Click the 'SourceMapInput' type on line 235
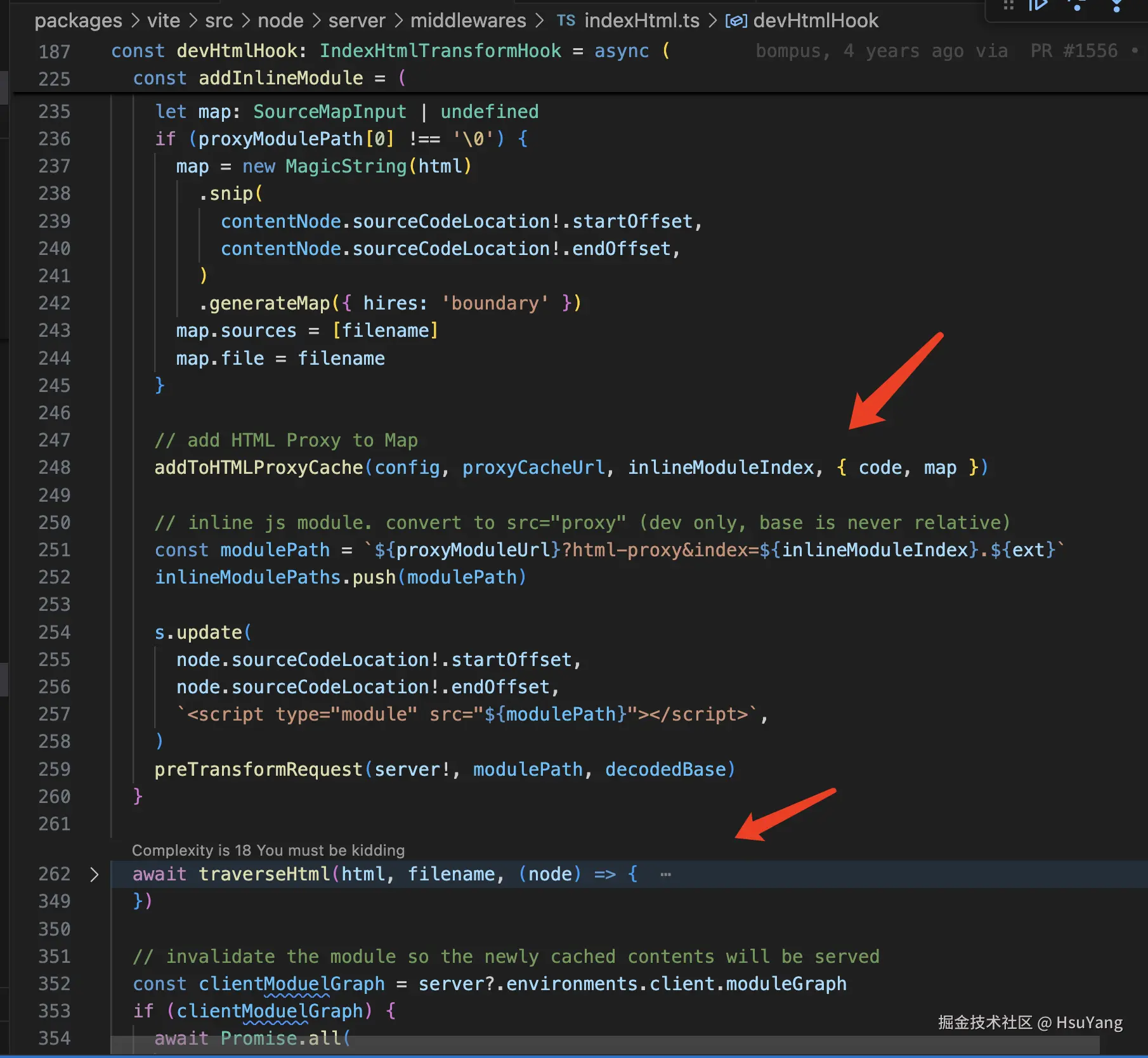The width and height of the screenshot is (1148, 1058). pyautogui.click(x=330, y=112)
